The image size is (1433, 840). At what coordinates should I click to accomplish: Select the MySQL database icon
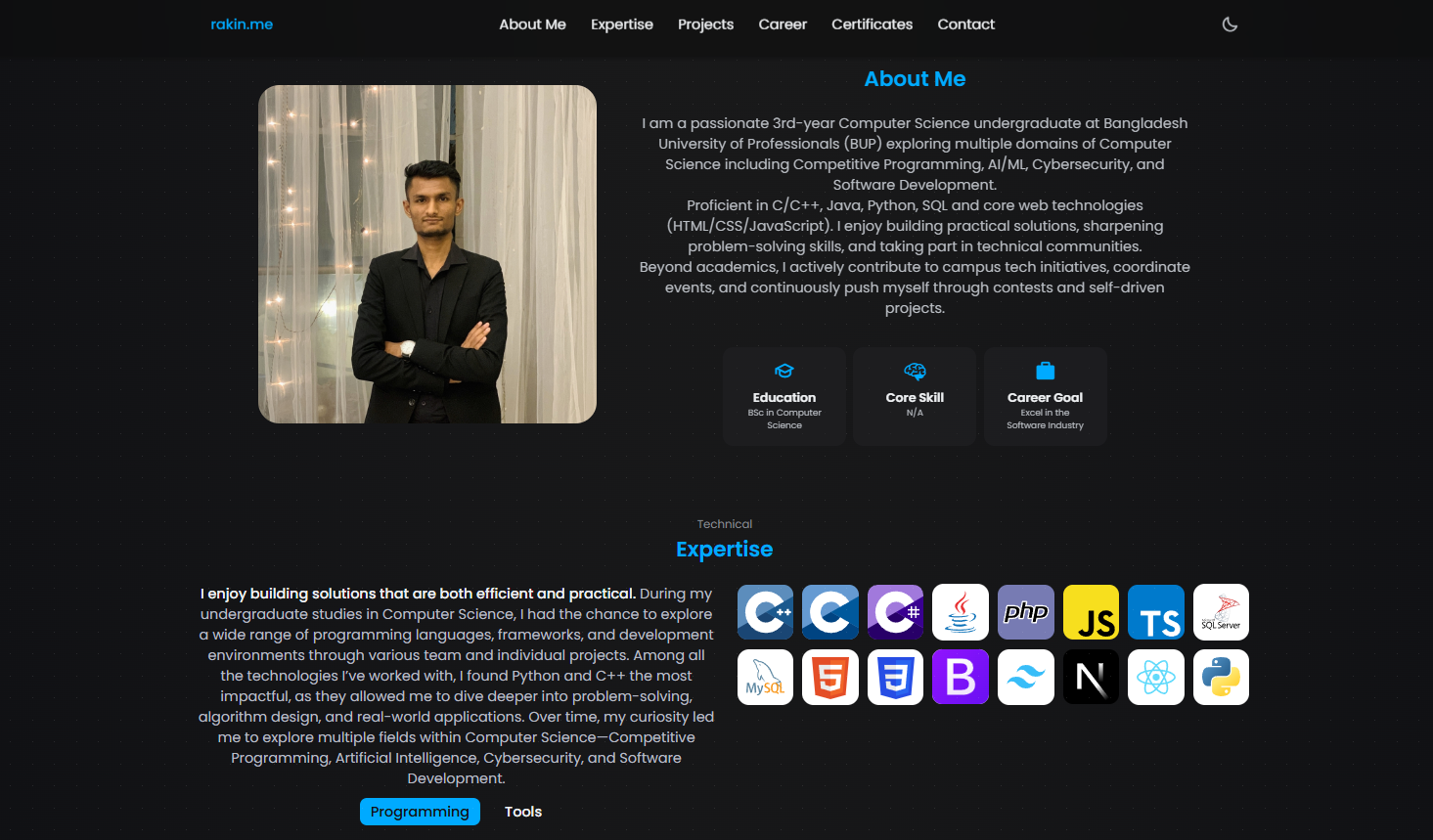(x=765, y=676)
